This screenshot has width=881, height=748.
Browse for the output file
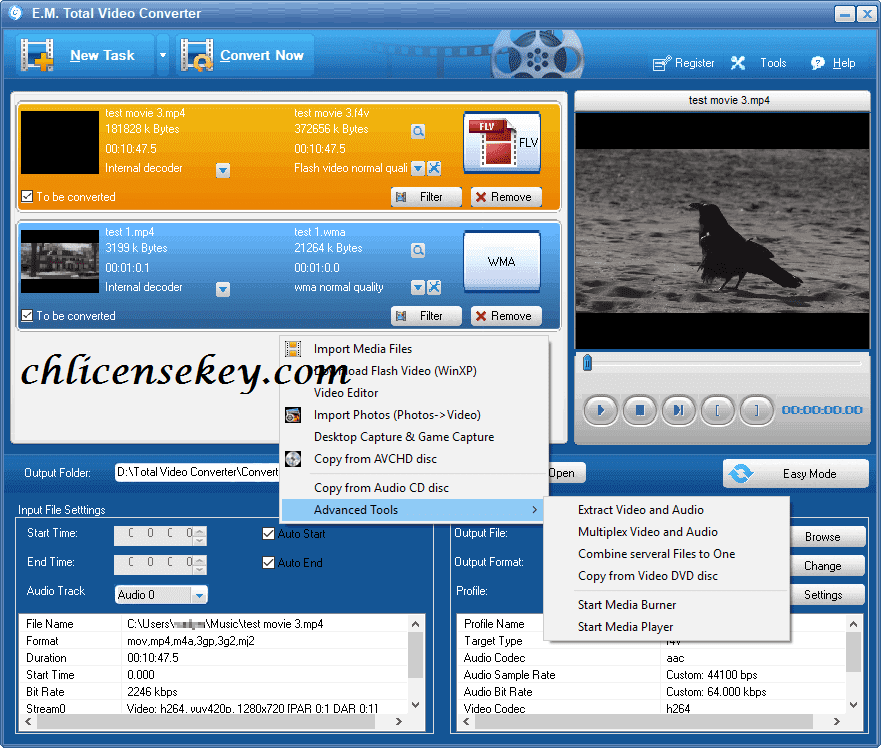tap(828, 537)
